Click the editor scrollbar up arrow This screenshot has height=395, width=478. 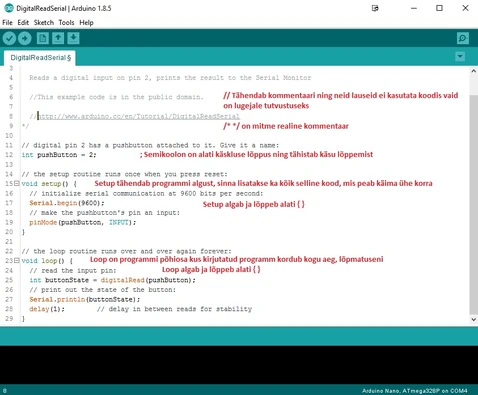point(473,71)
